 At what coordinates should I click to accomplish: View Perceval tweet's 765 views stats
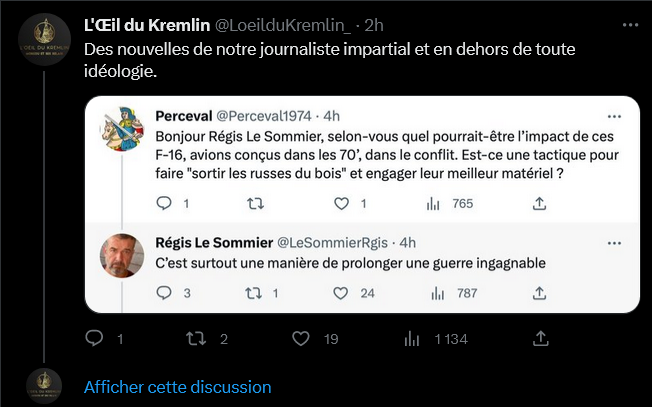pos(434,203)
